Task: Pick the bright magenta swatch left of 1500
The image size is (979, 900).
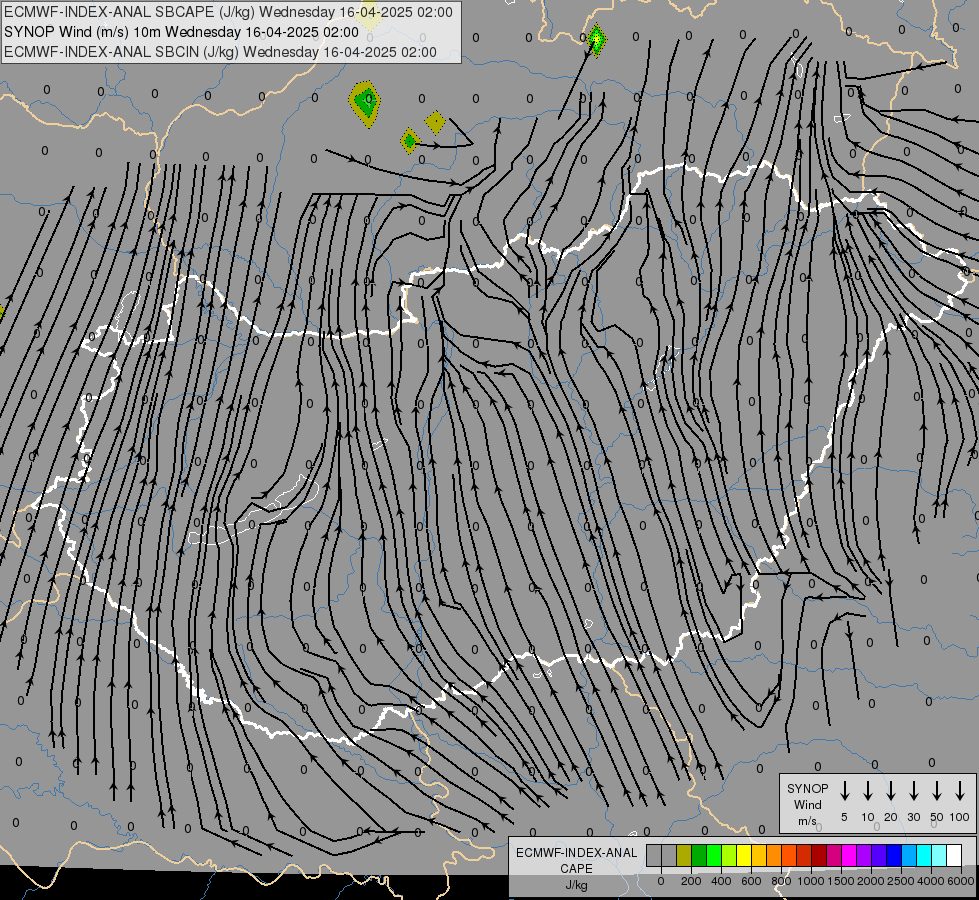Action: 849,855
